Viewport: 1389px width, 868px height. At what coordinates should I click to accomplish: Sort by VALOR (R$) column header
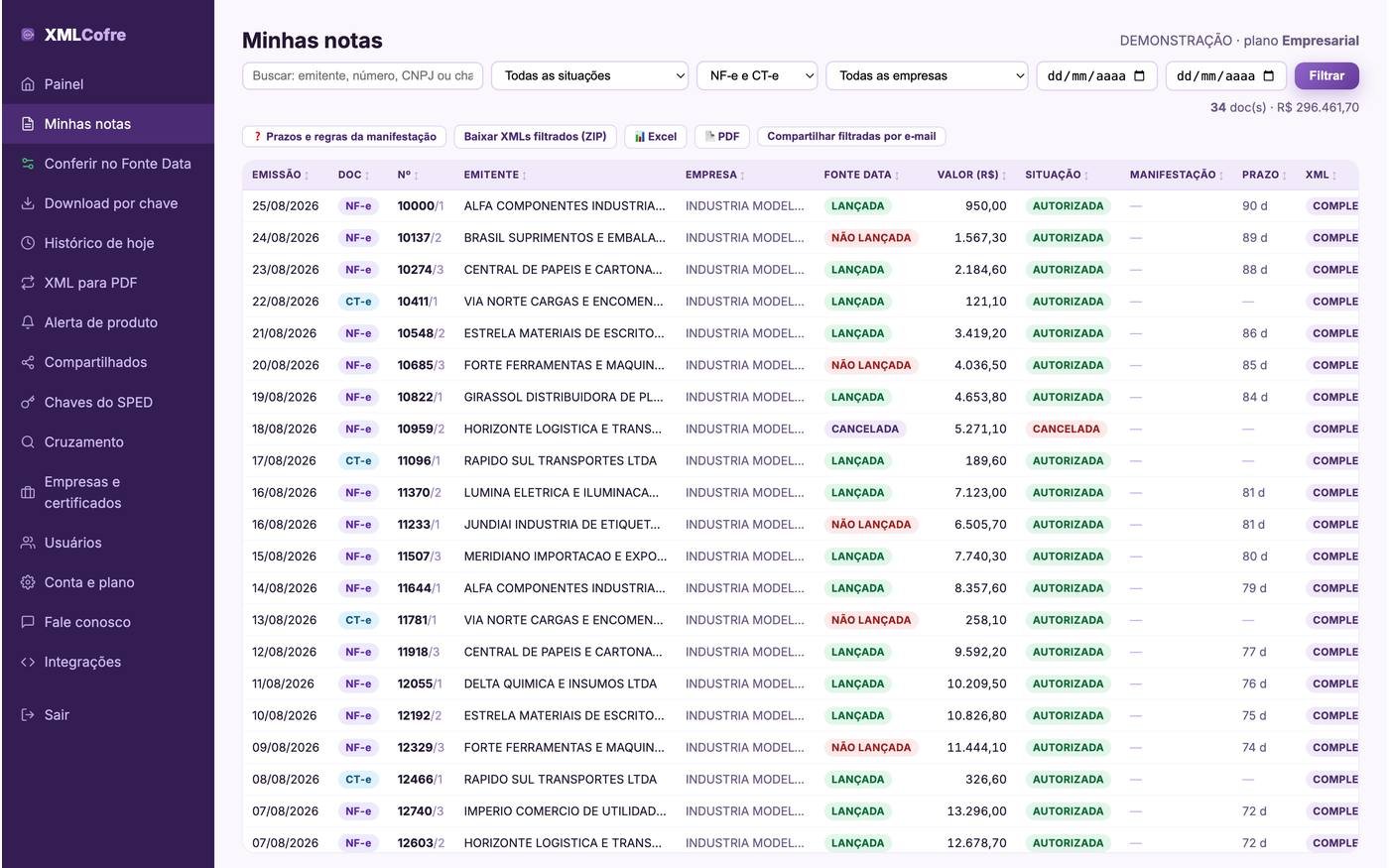pyautogui.click(x=971, y=175)
